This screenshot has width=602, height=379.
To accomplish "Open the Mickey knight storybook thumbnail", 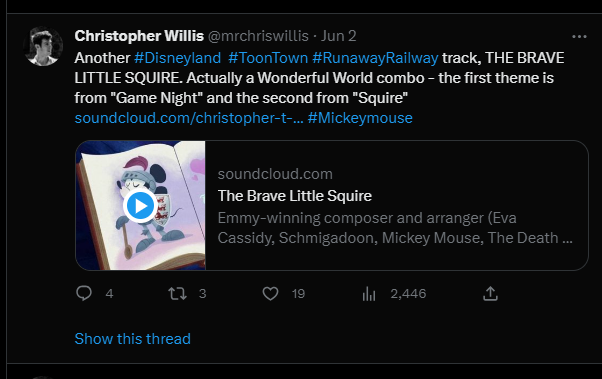I will pos(141,205).
